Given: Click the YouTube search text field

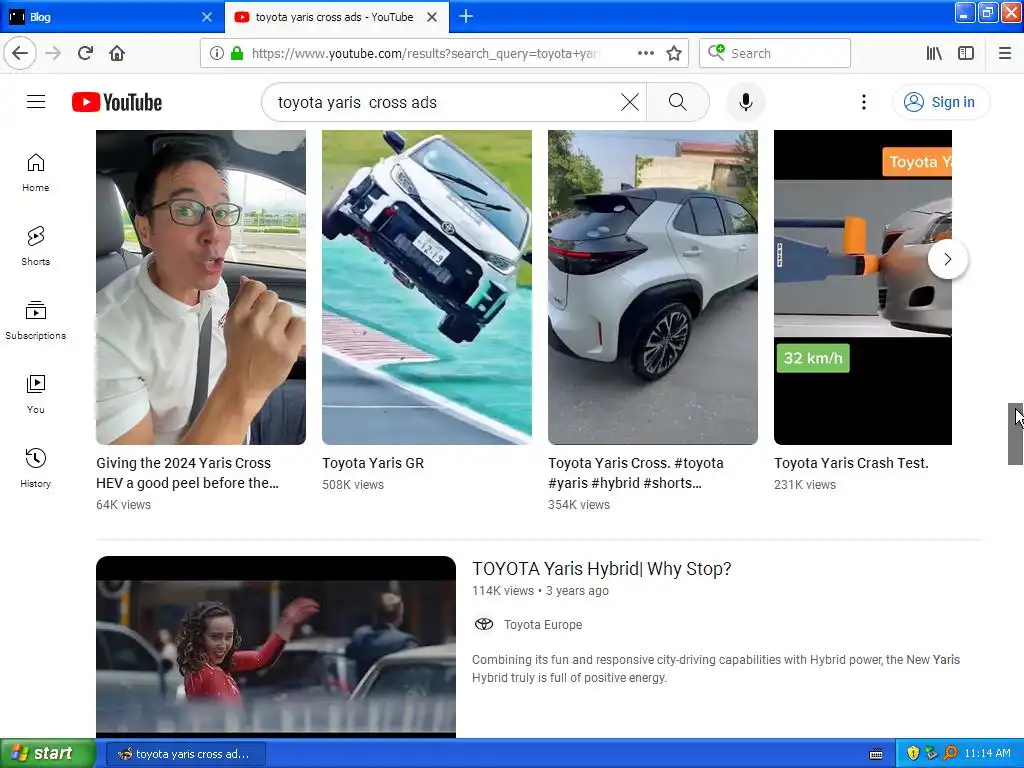Looking at the screenshot, I should [444, 102].
